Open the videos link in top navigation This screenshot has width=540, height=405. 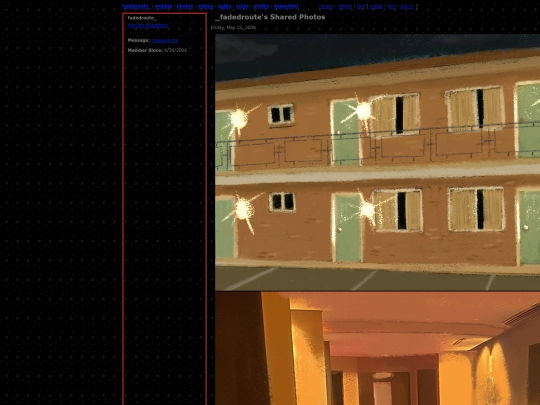tap(206, 6)
